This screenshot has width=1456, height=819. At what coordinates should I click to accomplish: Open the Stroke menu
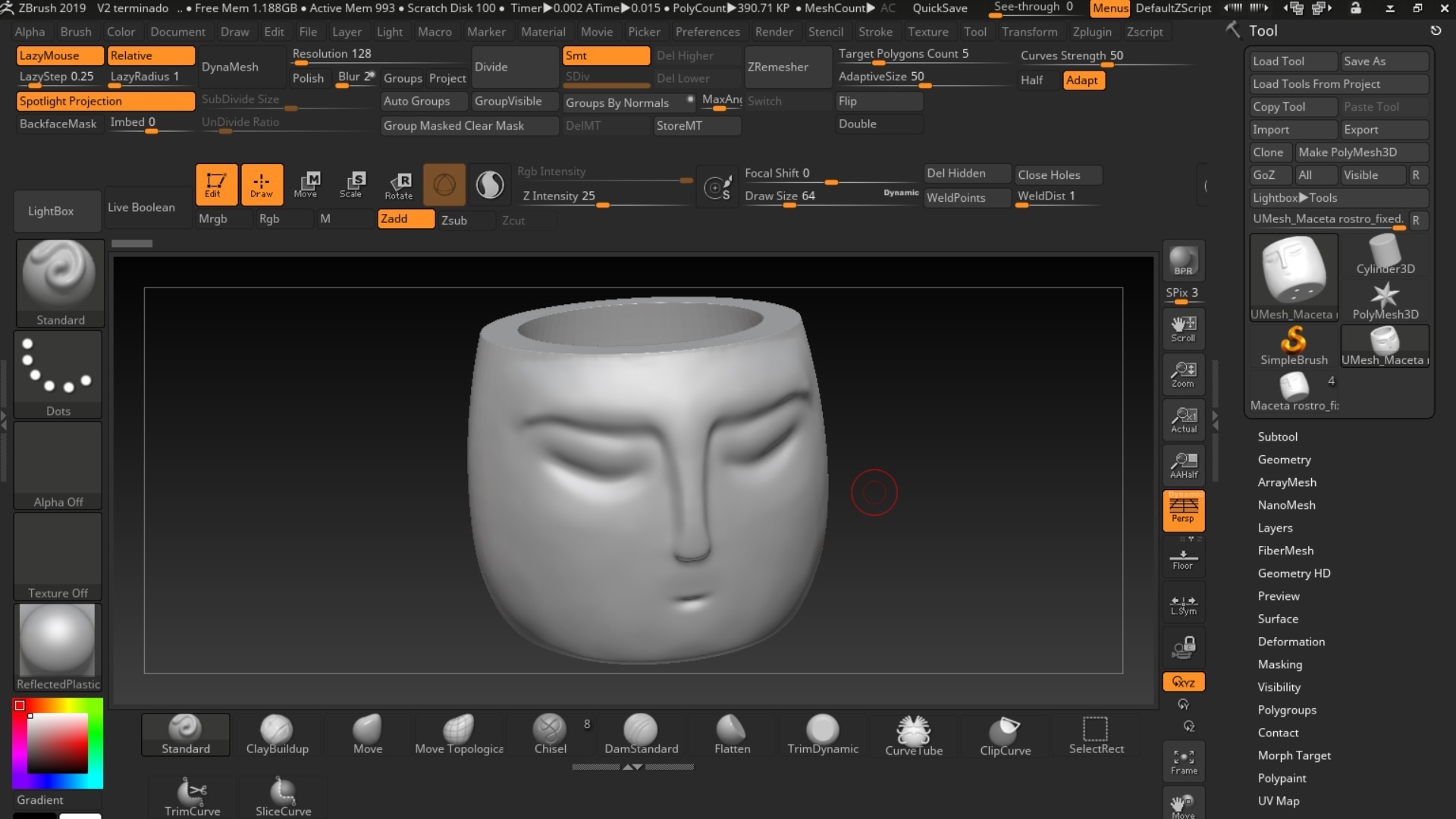tap(874, 32)
